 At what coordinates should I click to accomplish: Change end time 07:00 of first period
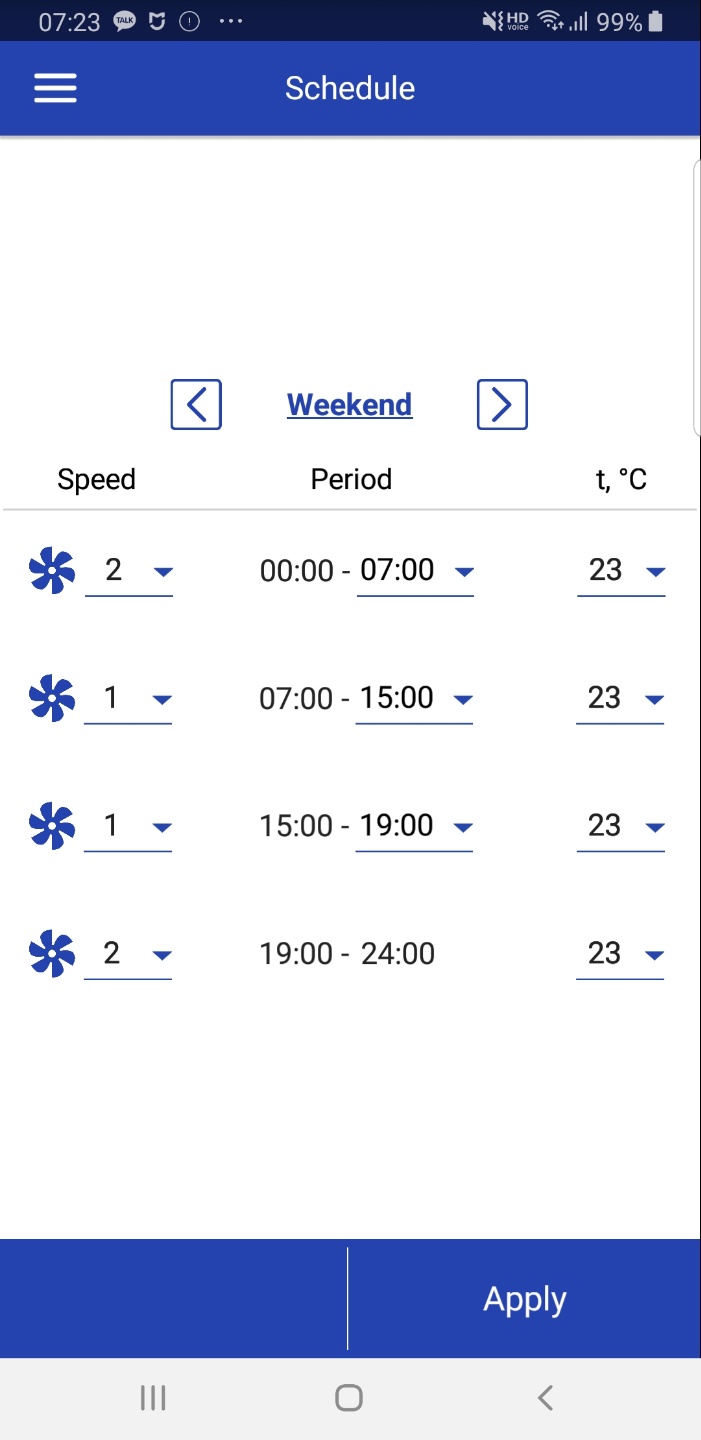tap(415, 572)
